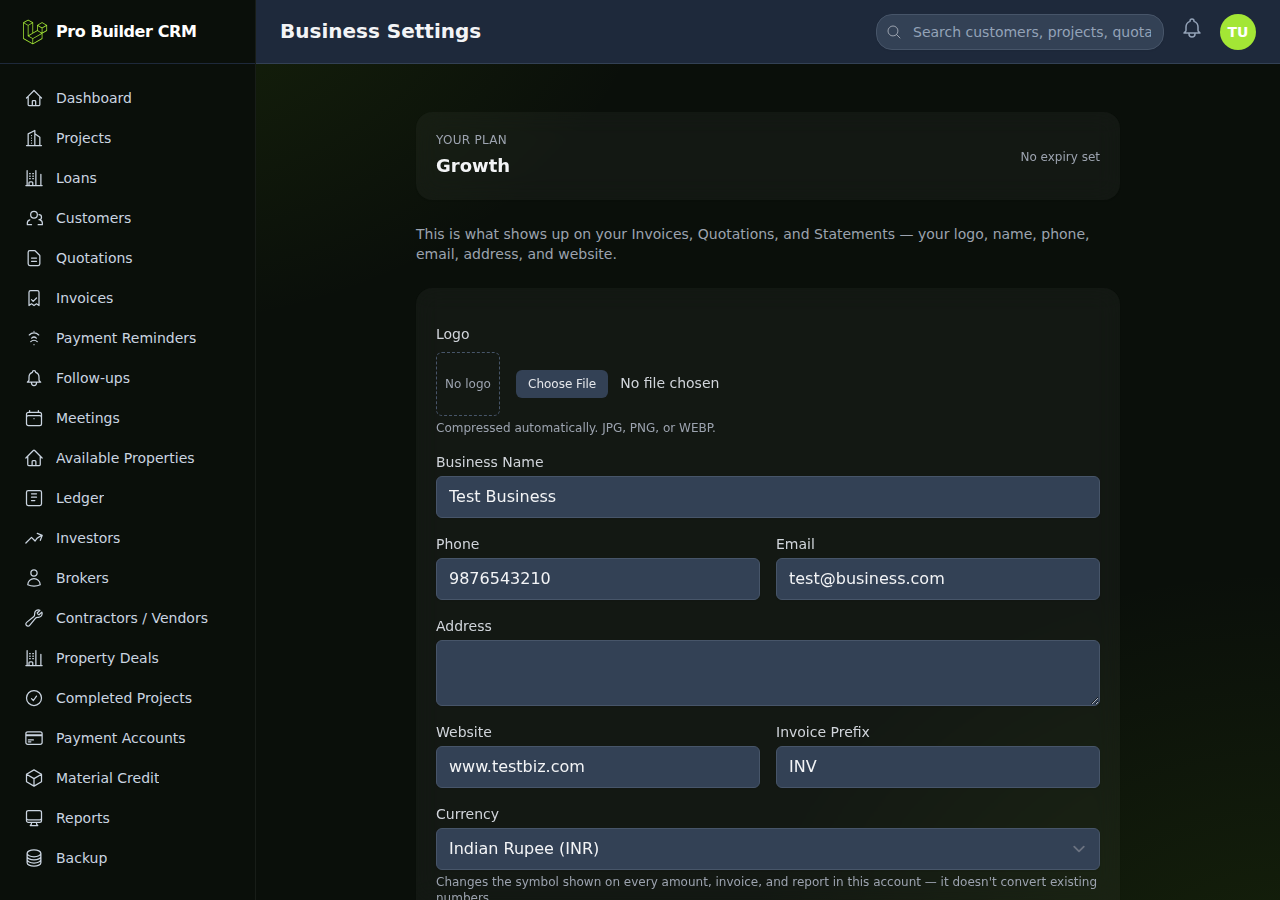
Task: Click the search magnifier icon
Action: (x=894, y=32)
